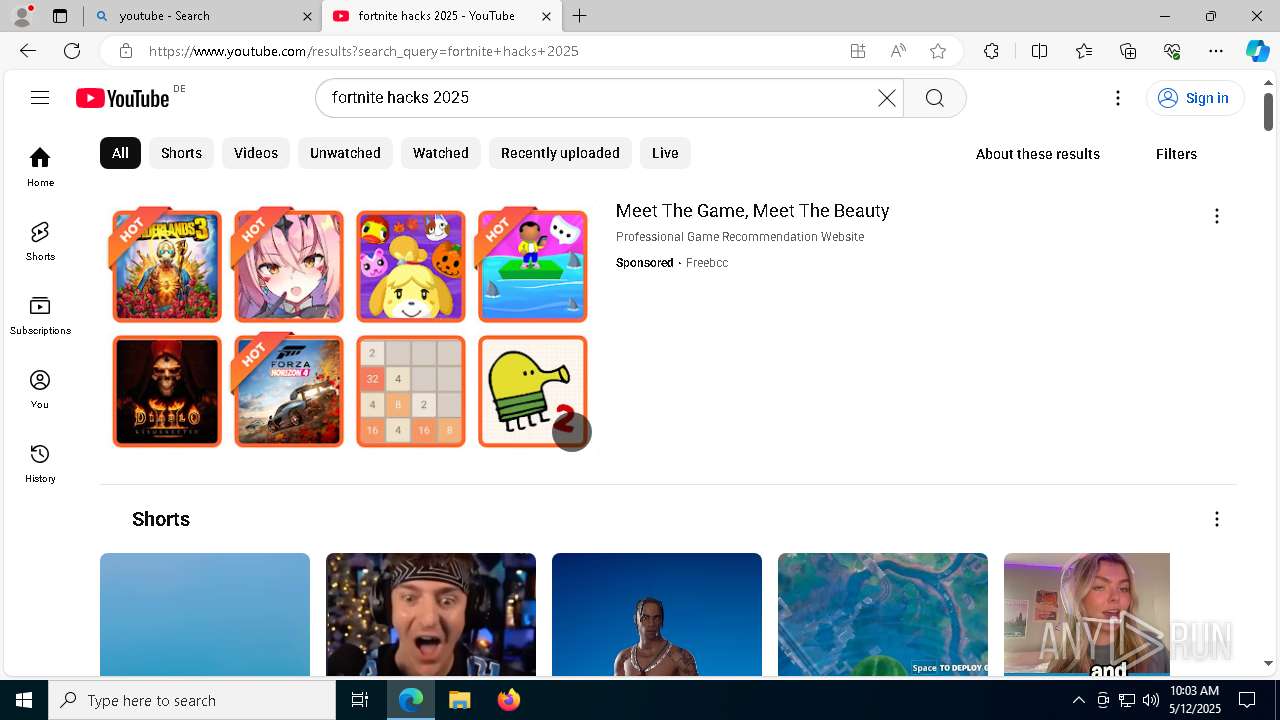This screenshot has height=720, width=1280.
Task: Click the browser address bar URL
Action: 364,51
